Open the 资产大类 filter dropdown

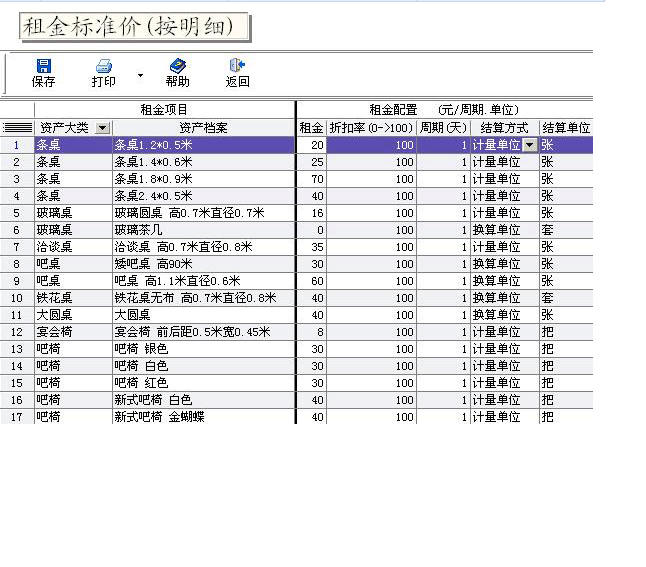(x=103, y=128)
